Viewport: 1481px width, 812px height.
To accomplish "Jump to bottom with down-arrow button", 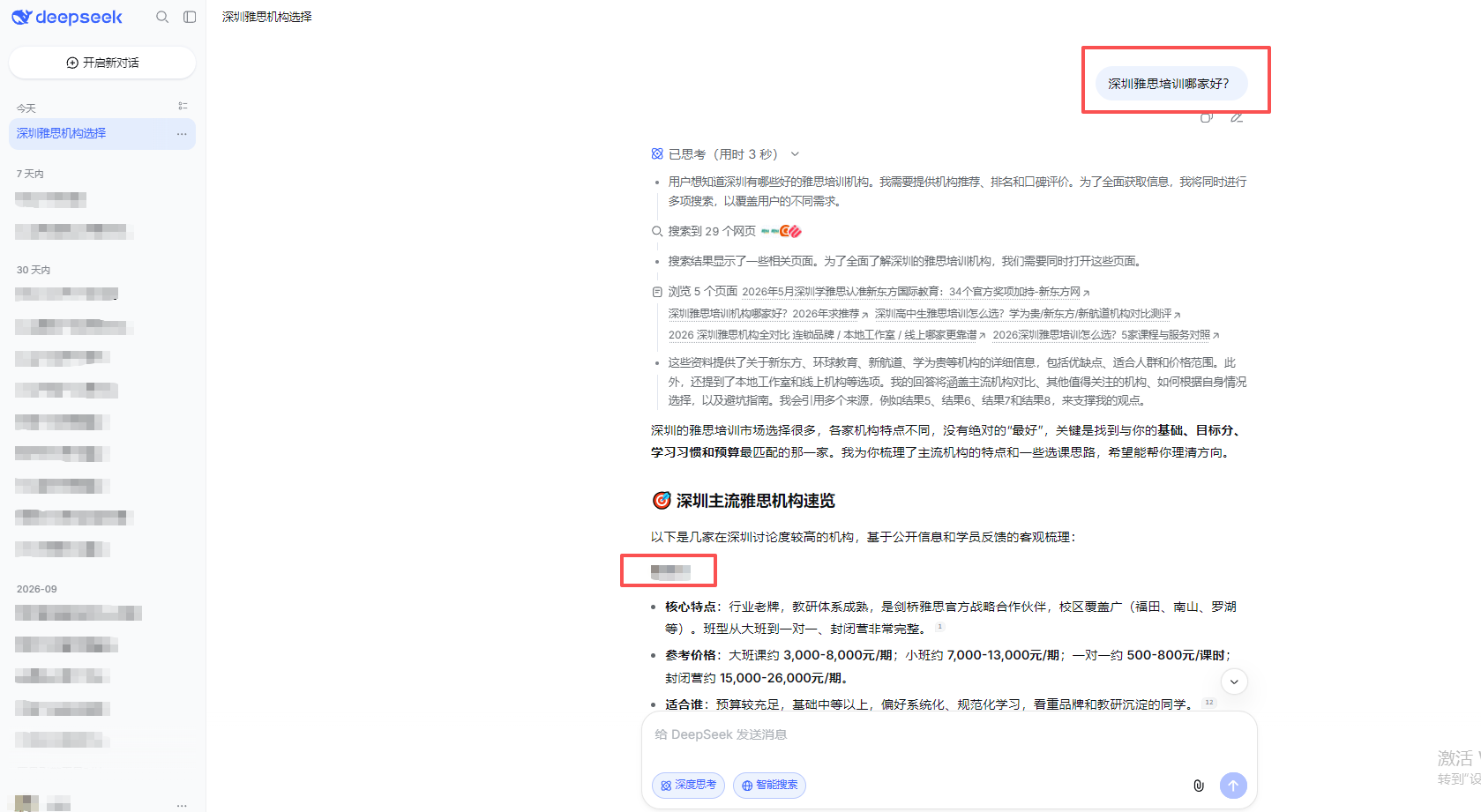I will coord(1234,682).
